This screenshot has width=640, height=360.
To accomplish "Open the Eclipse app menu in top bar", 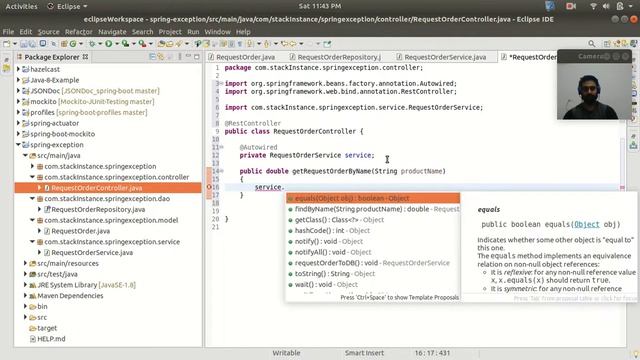I will tap(67, 6).
